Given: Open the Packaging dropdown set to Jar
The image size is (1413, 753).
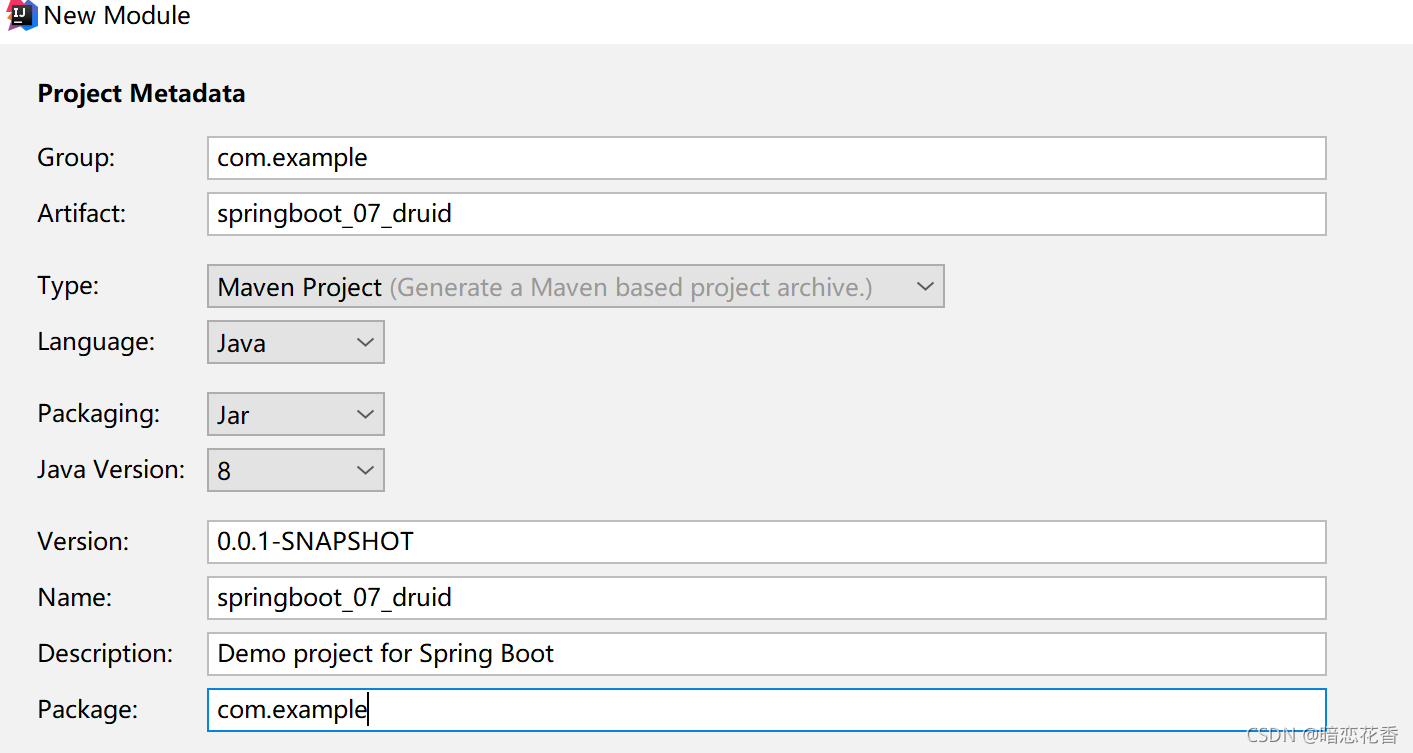Looking at the screenshot, I should click(295, 415).
